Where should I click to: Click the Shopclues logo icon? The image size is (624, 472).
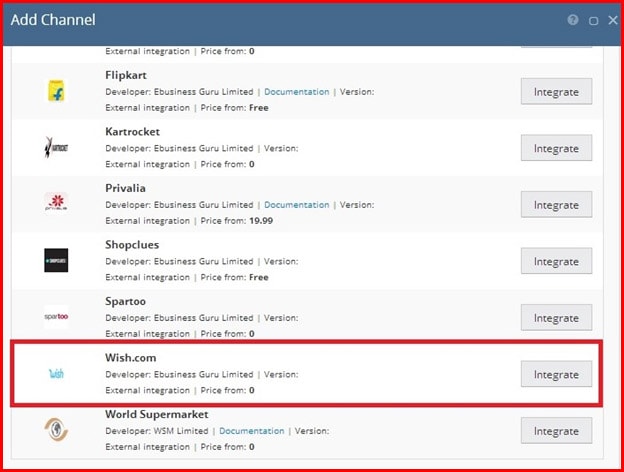[x=56, y=260]
